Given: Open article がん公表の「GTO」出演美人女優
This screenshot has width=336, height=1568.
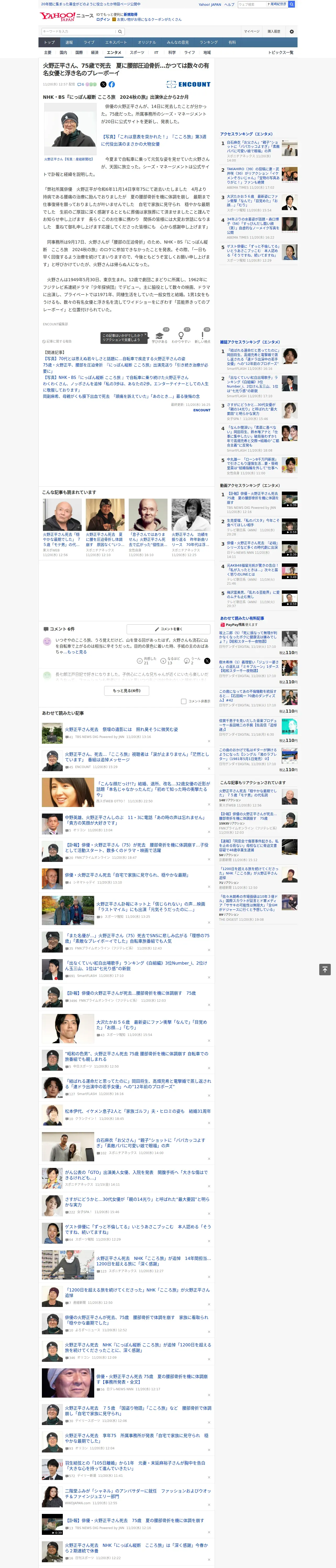Looking at the screenshot, I should [x=136, y=1174].
